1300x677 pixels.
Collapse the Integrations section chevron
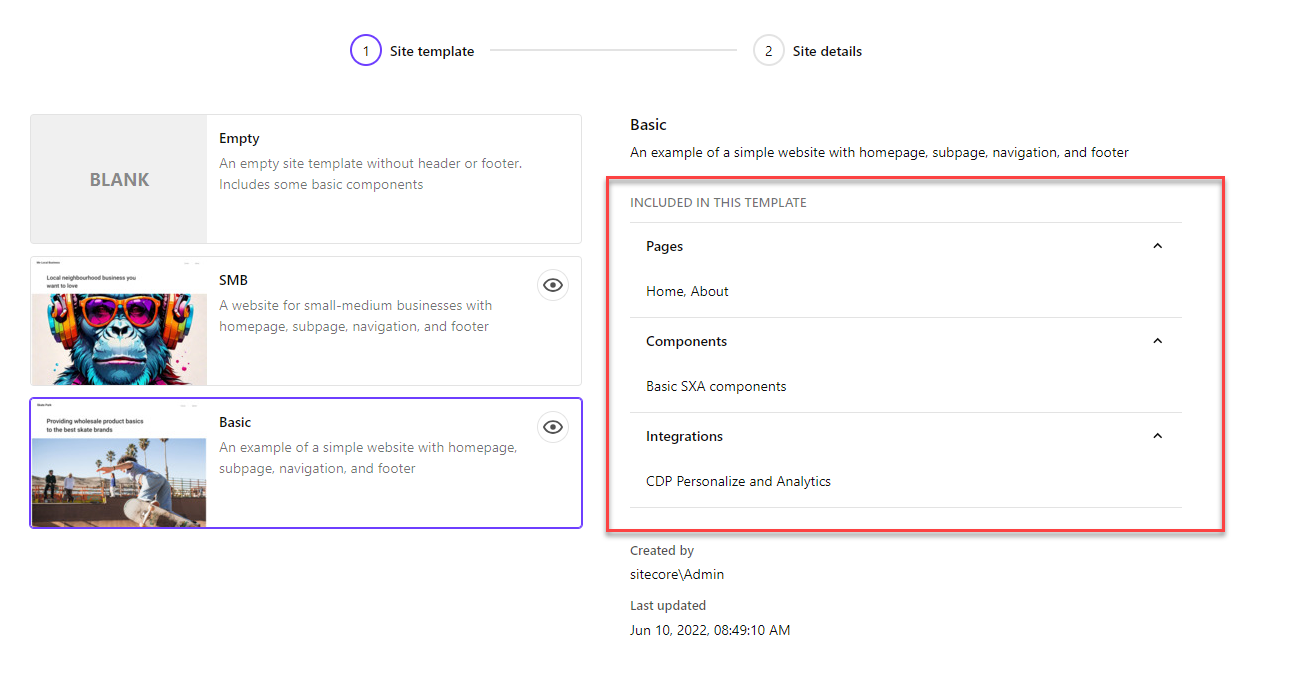(1158, 436)
